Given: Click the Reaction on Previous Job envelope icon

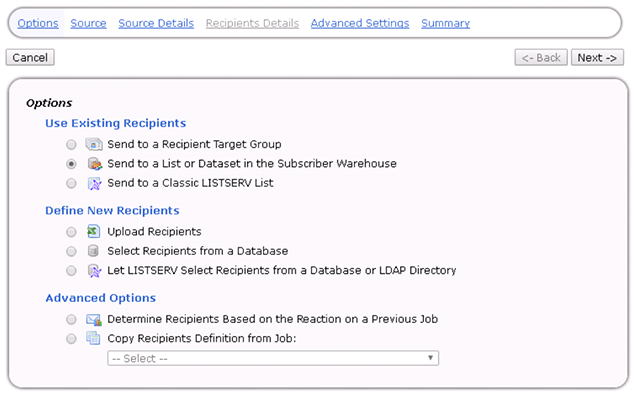Looking at the screenshot, I should tap(94, 320).
